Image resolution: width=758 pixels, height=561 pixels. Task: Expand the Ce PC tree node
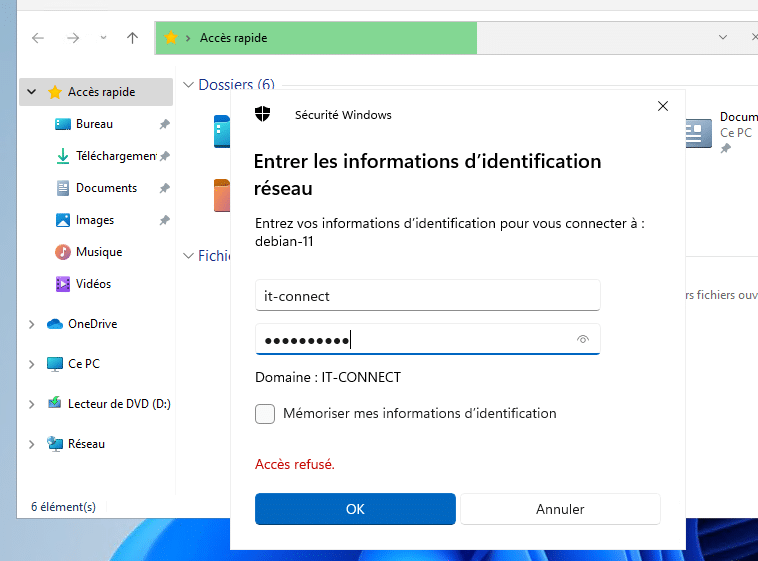pyautogui.click(x=32, y=364)
